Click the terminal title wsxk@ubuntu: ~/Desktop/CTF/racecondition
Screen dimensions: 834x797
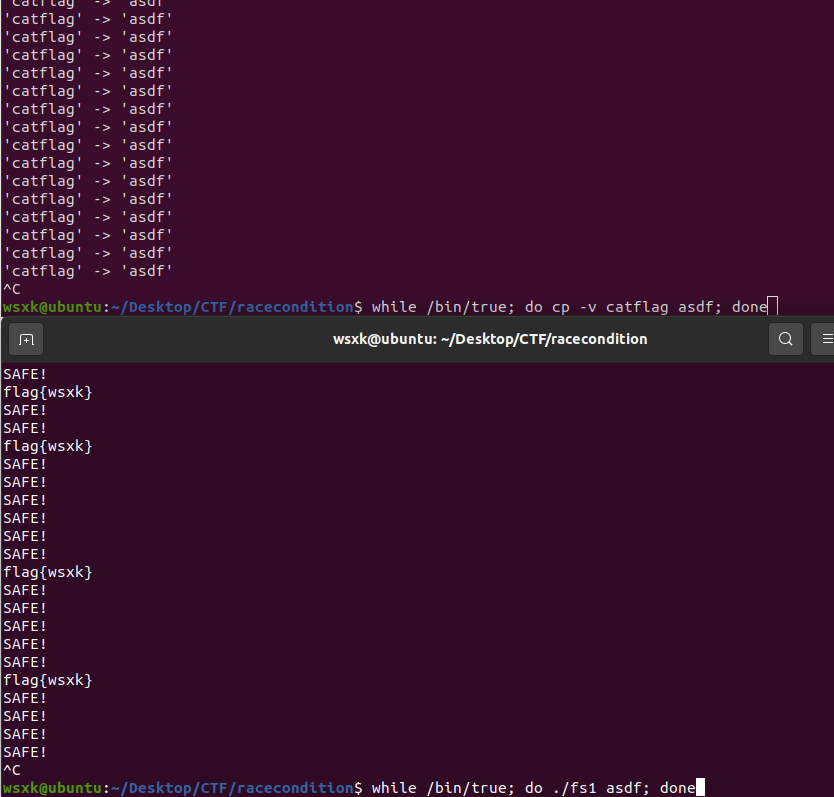pos(490,339)
